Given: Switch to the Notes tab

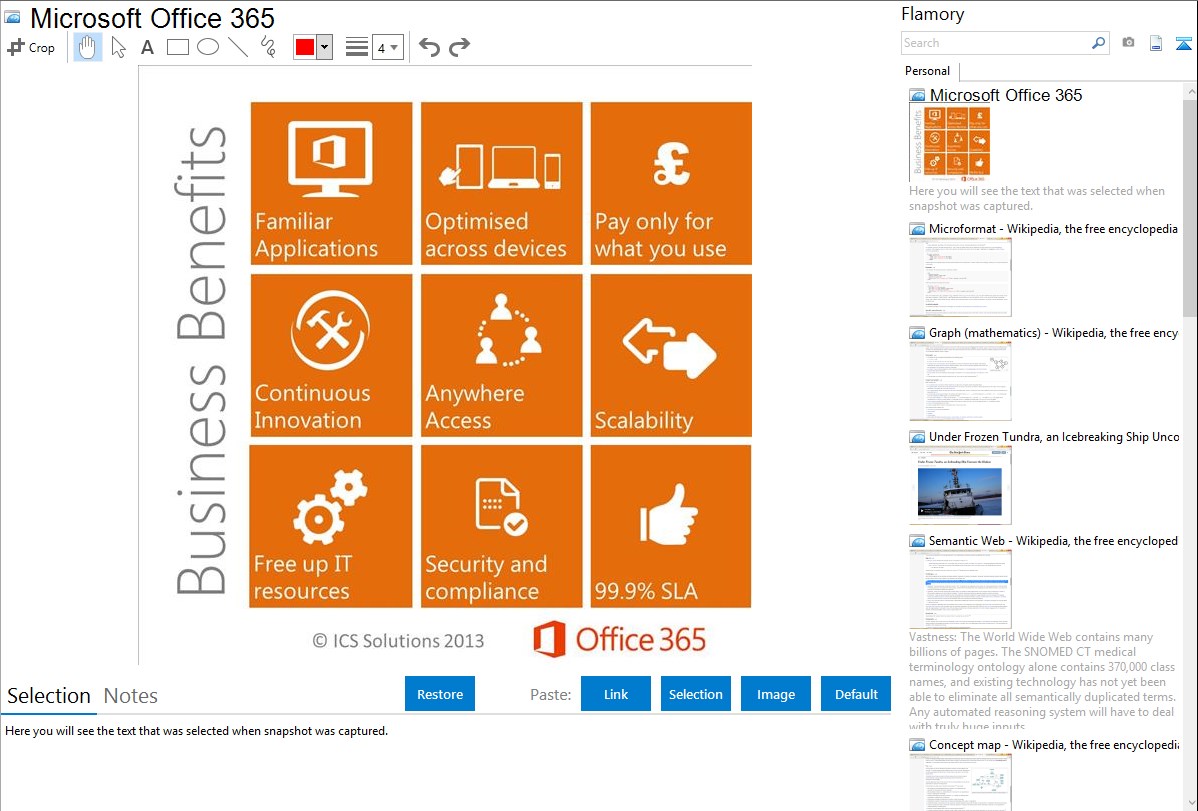Looking at the screenshot, I should click(131, 696).
